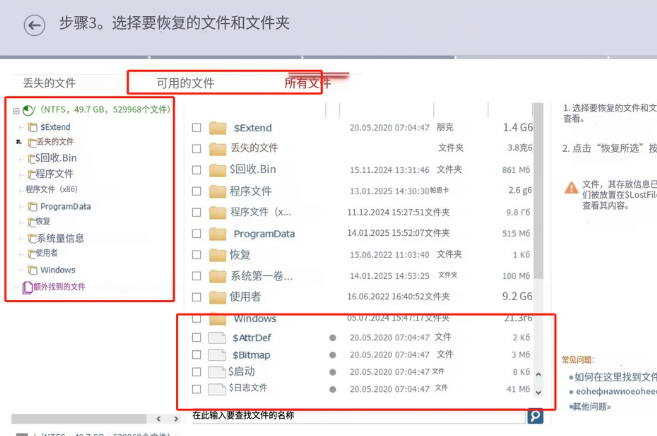Open the eohe... FAQ link
The width and height of the screenshot is (657, 436).
pos(616,392)
